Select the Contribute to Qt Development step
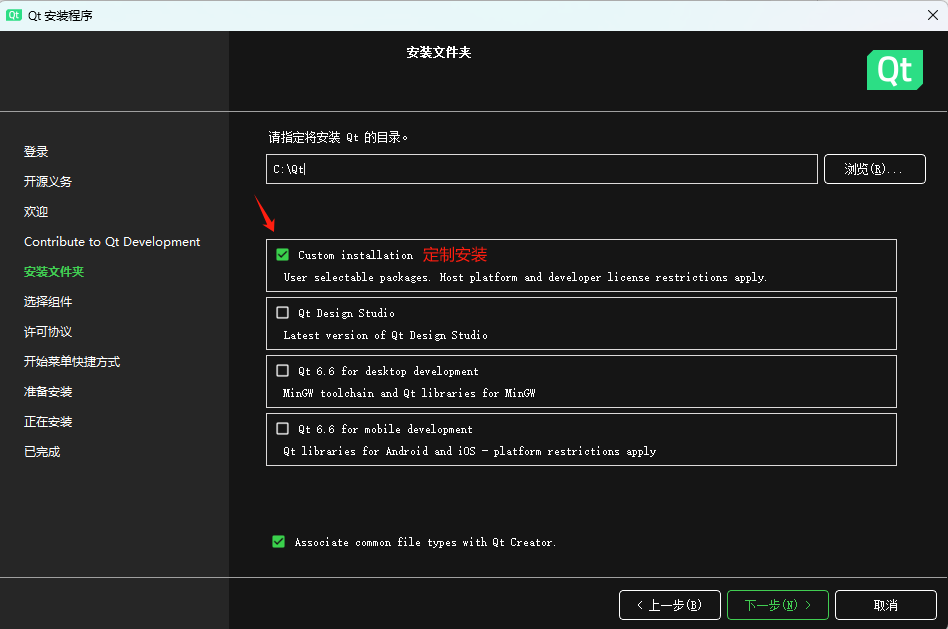This screenshot has height=629, width=948. pyautogui.click(x=112, y=241)
